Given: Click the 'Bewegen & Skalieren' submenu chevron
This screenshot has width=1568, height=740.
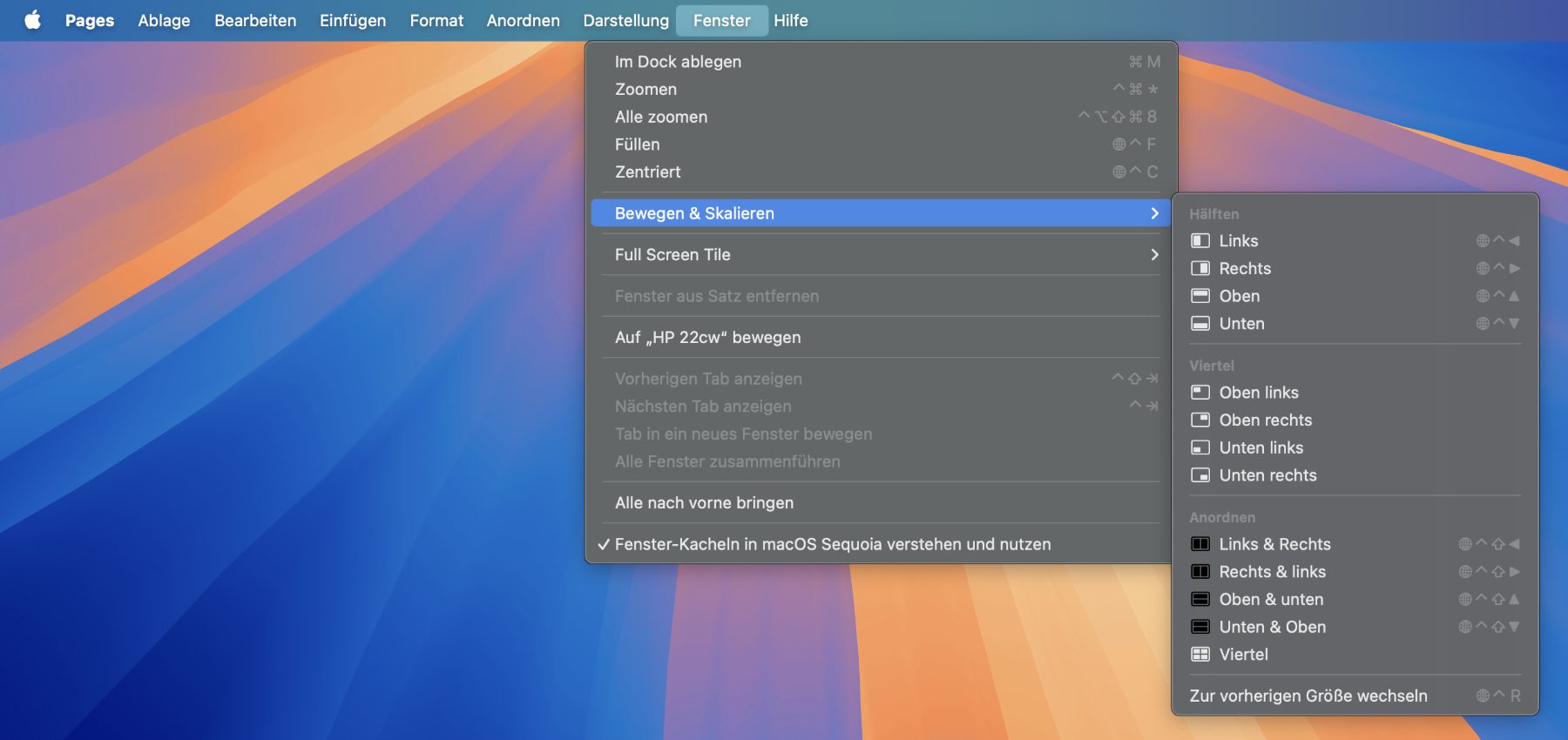Looking at the screenshot, I should (x=1154, y=213).
